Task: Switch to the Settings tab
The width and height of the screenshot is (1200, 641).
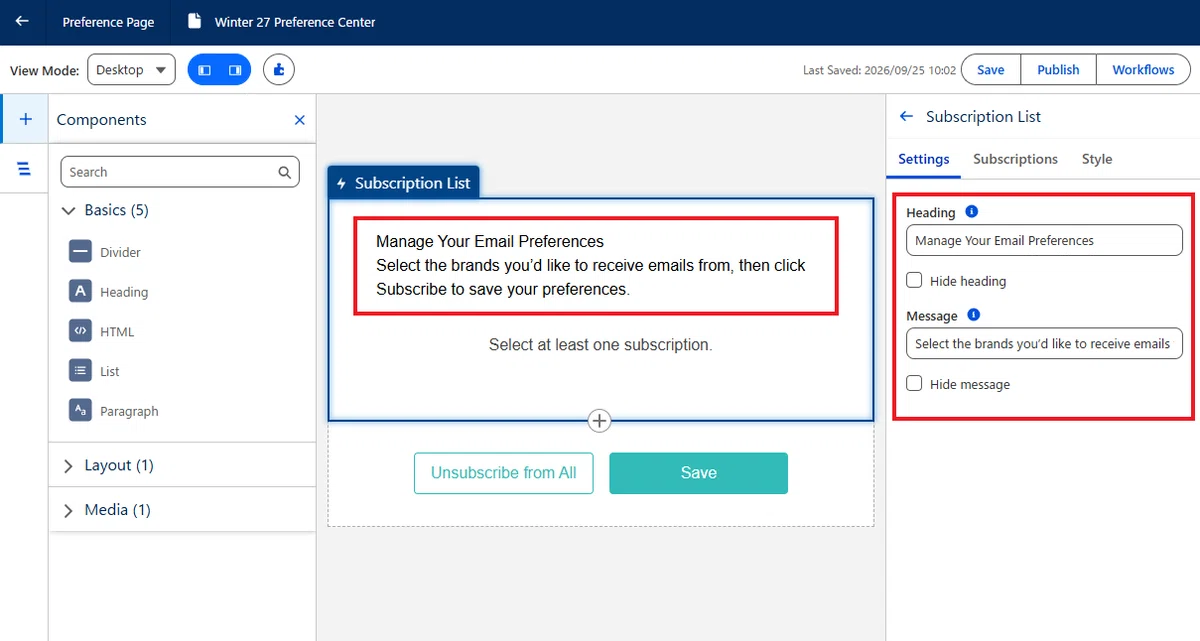Action: 924,159
